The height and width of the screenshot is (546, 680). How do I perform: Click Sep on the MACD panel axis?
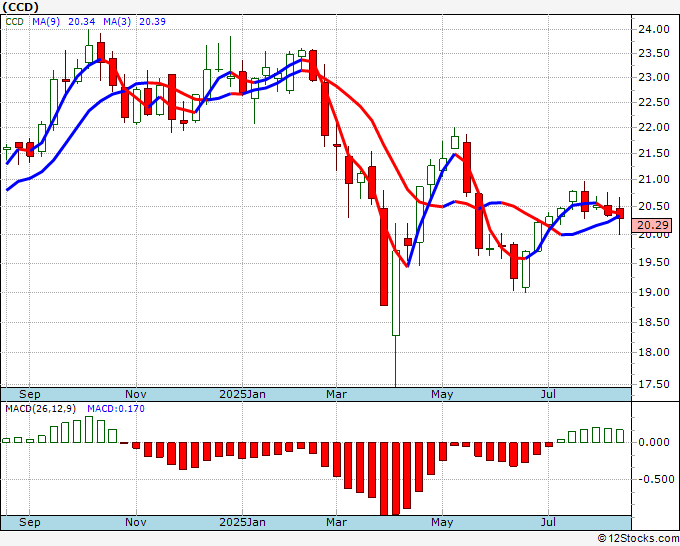pyautogui.click(x=29, y=522)
